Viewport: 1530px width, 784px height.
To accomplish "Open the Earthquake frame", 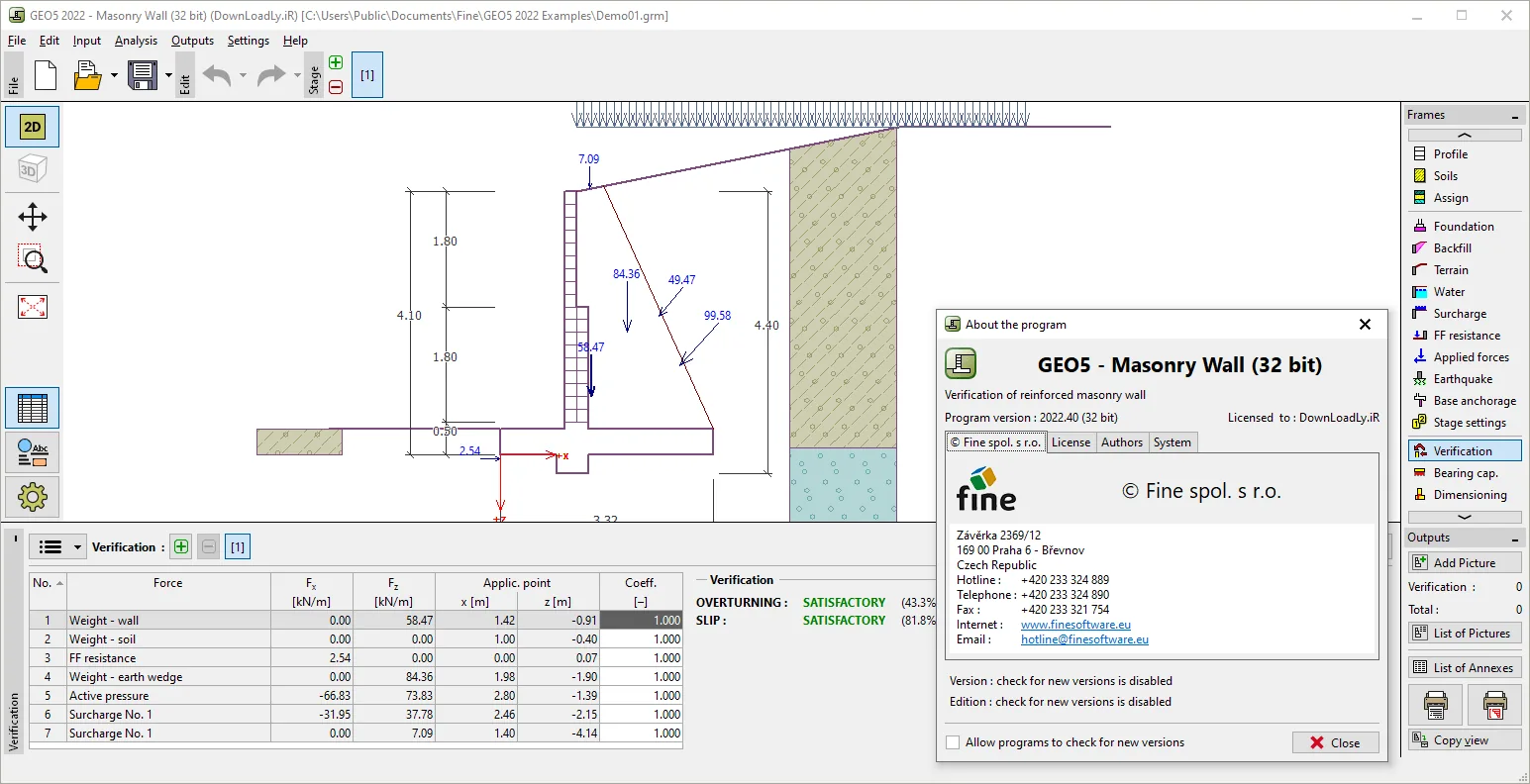I will tap(1464, 378).
